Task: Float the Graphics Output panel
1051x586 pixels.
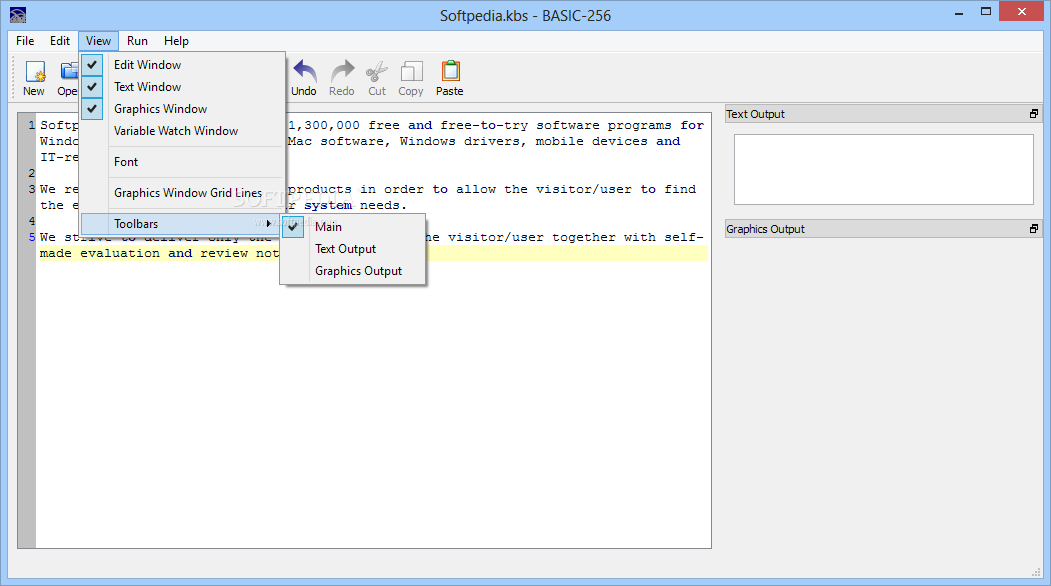Action: point(1034,229)
